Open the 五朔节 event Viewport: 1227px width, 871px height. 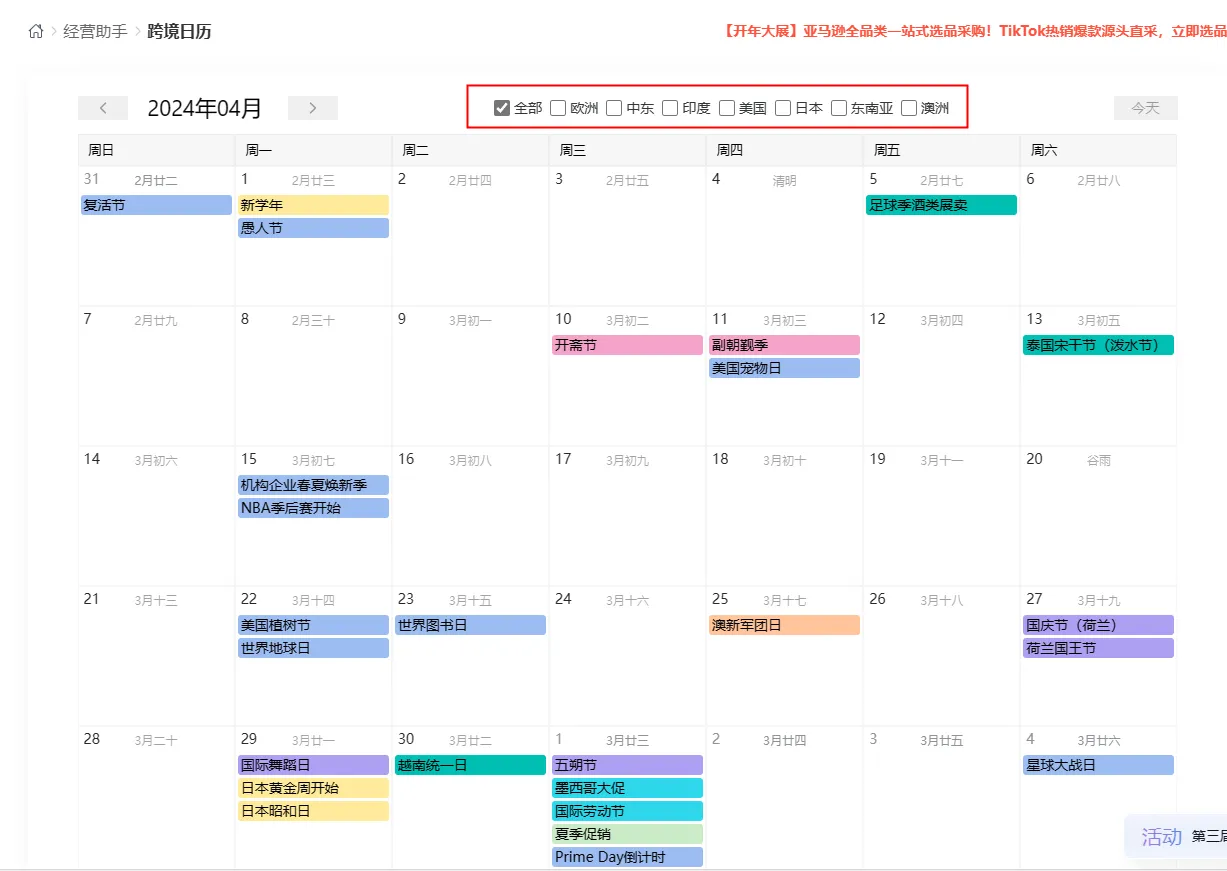pyautogui.click(x=627, y=765)
